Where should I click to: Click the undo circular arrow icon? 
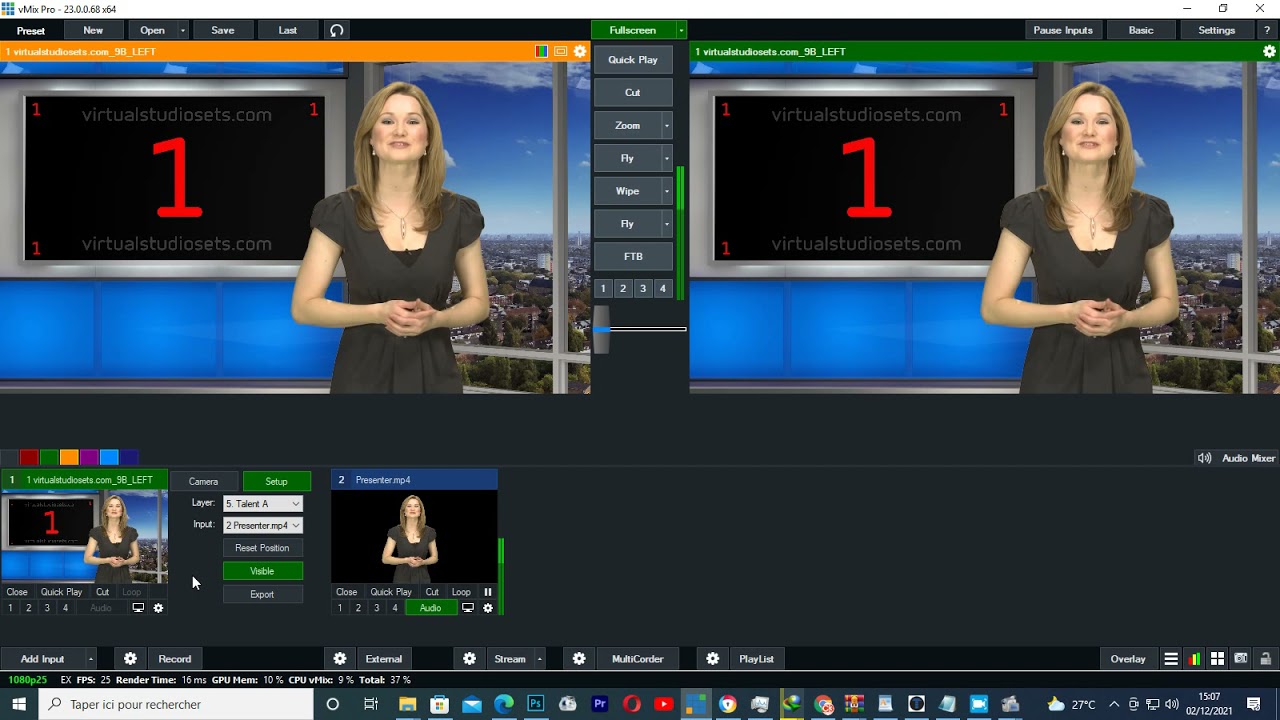337,30
